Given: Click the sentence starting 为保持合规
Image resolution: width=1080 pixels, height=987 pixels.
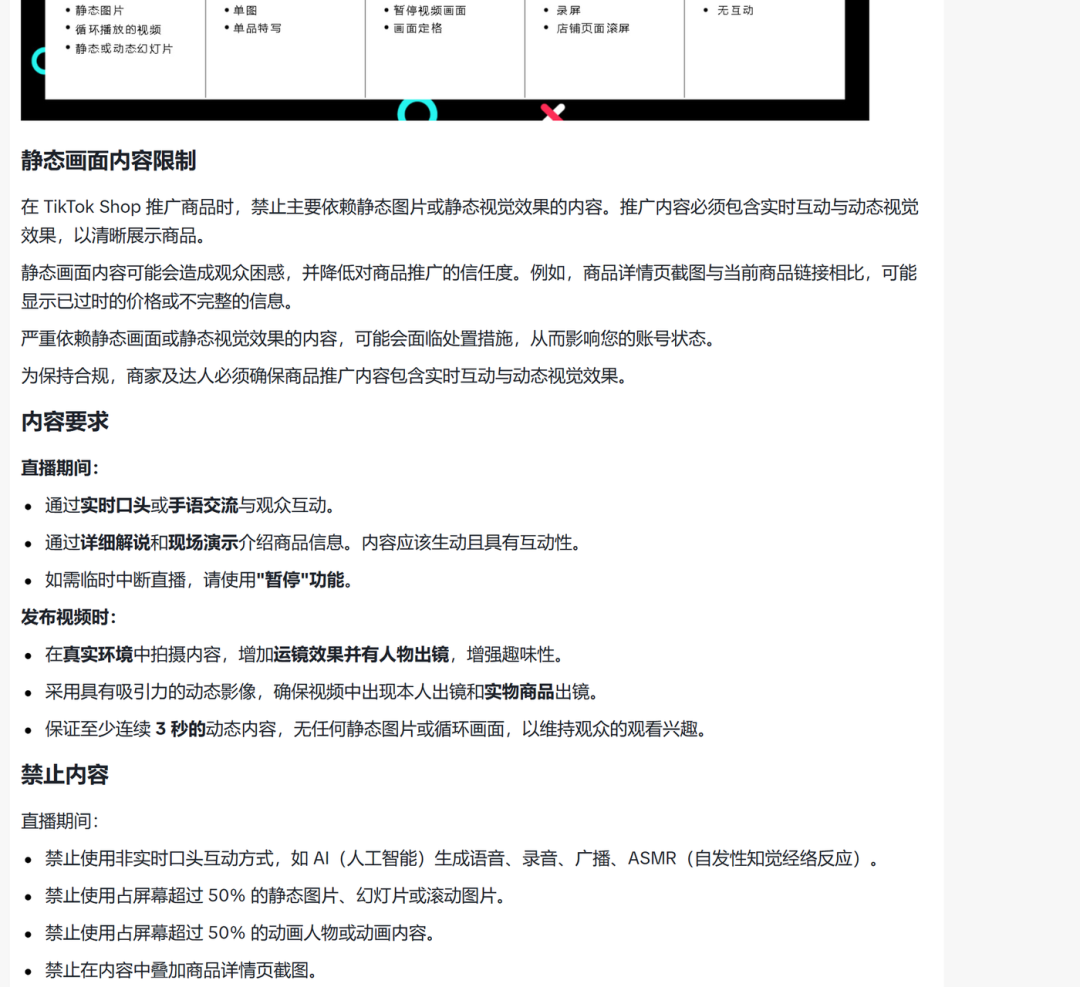Looking at the screenshot, I should tap(324, 375).
